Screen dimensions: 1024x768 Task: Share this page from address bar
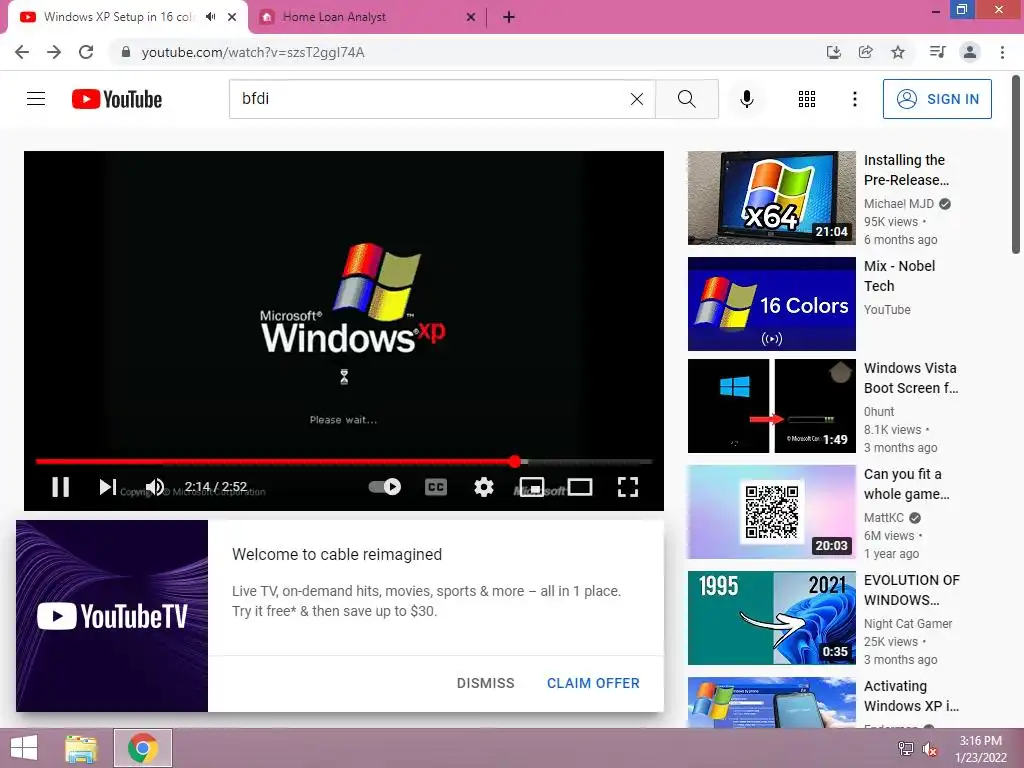tap(865, 52)
